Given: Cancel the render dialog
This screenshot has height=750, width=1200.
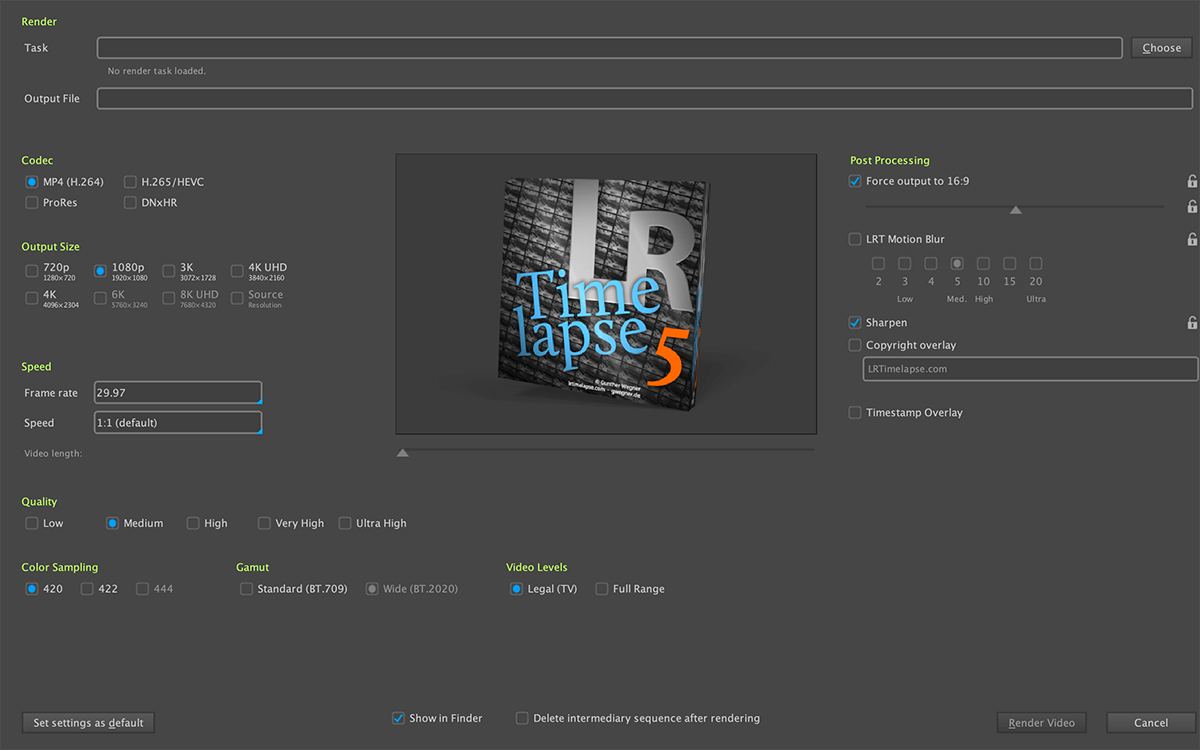Looking at the screenshot, I should [x=1151, y=723].
